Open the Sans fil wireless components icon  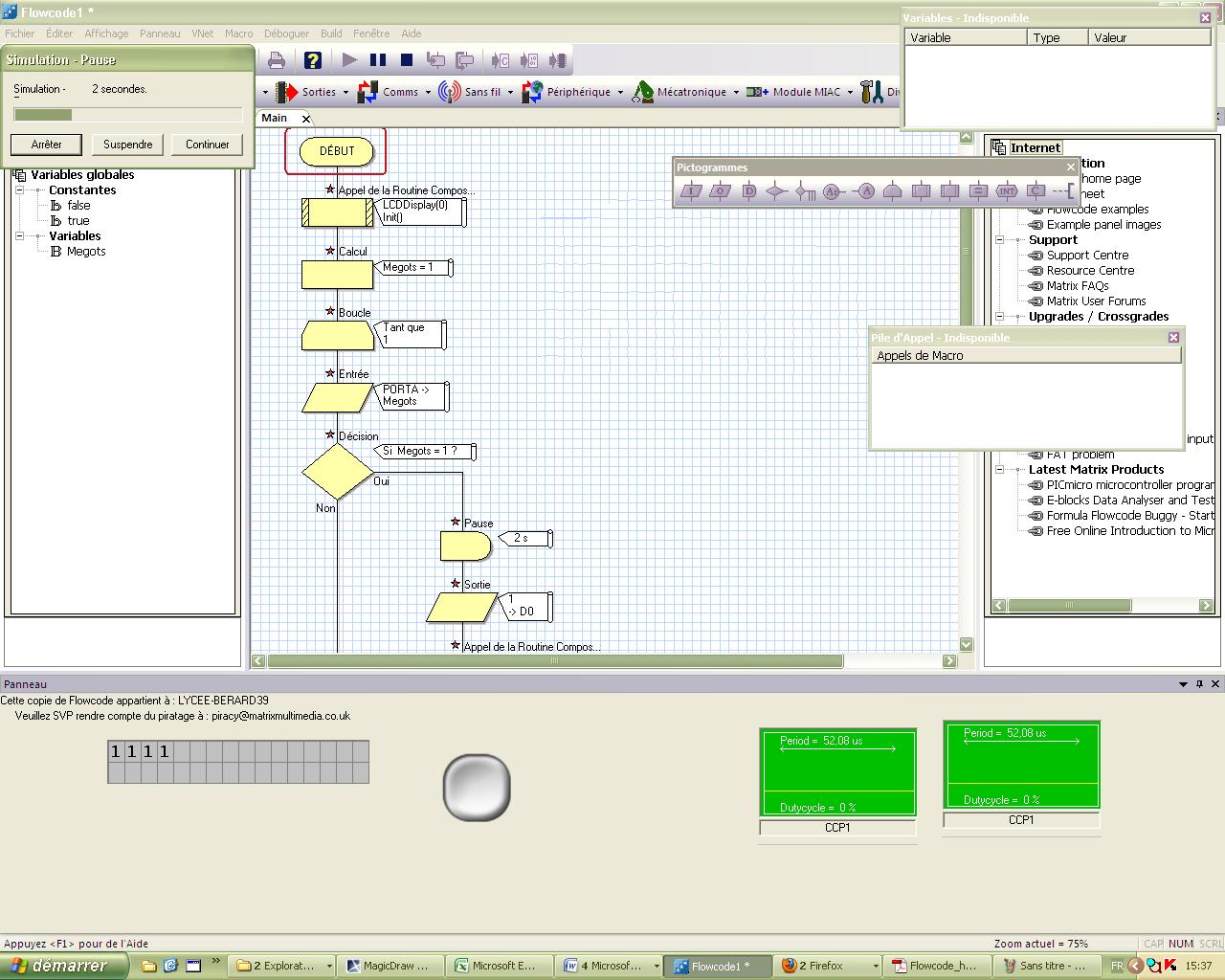click(x=449, y=92)
